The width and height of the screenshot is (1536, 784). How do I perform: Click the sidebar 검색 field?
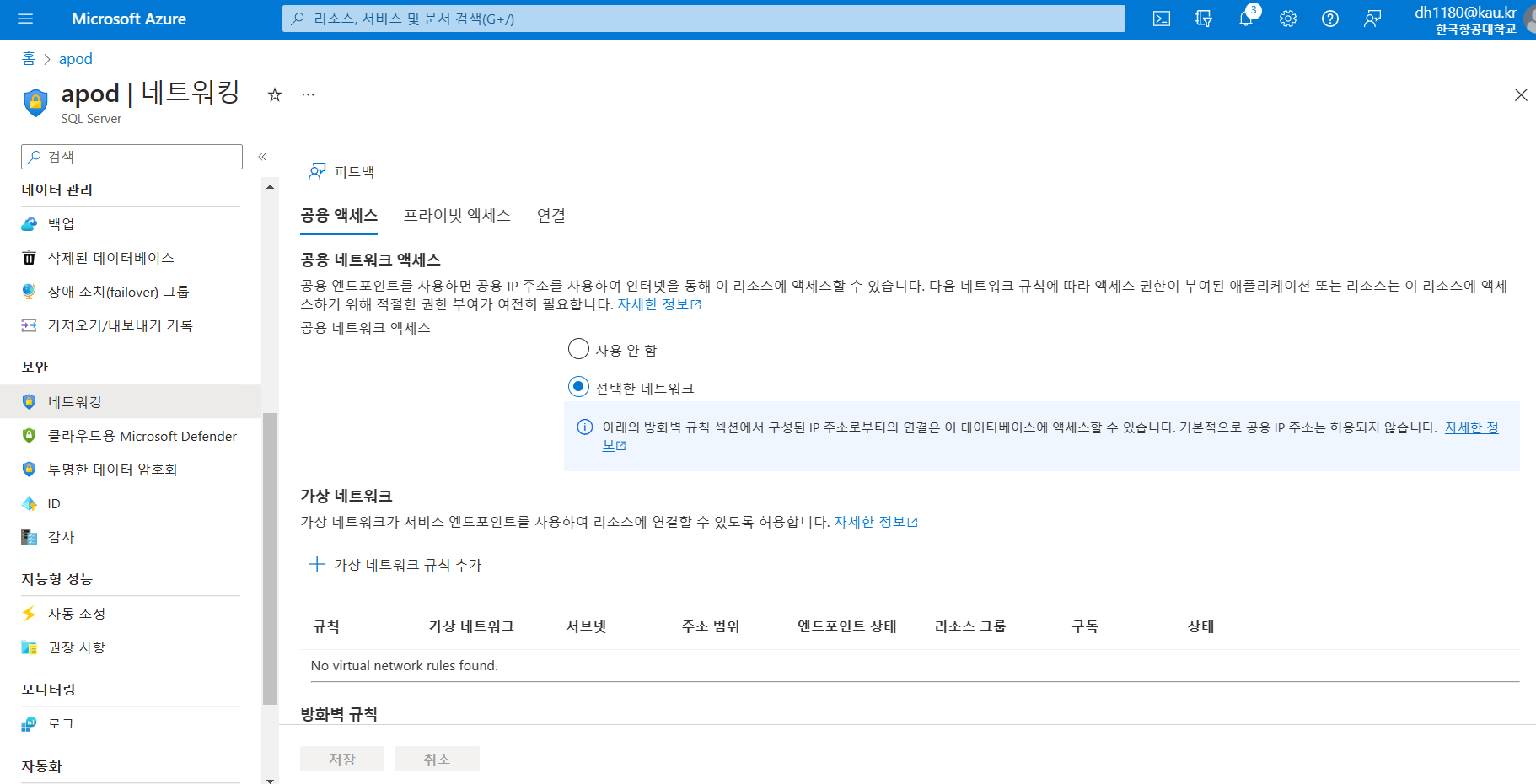click(x=132, y=157)
